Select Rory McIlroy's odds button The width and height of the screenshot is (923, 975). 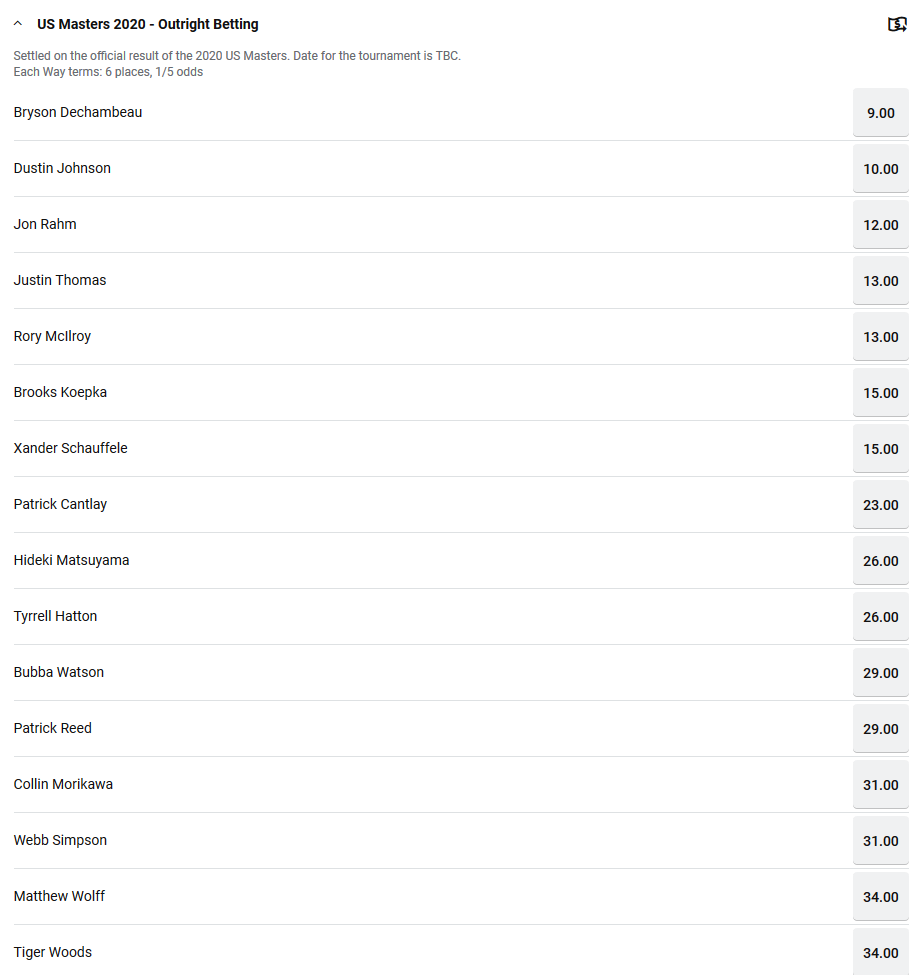point(880,337)
